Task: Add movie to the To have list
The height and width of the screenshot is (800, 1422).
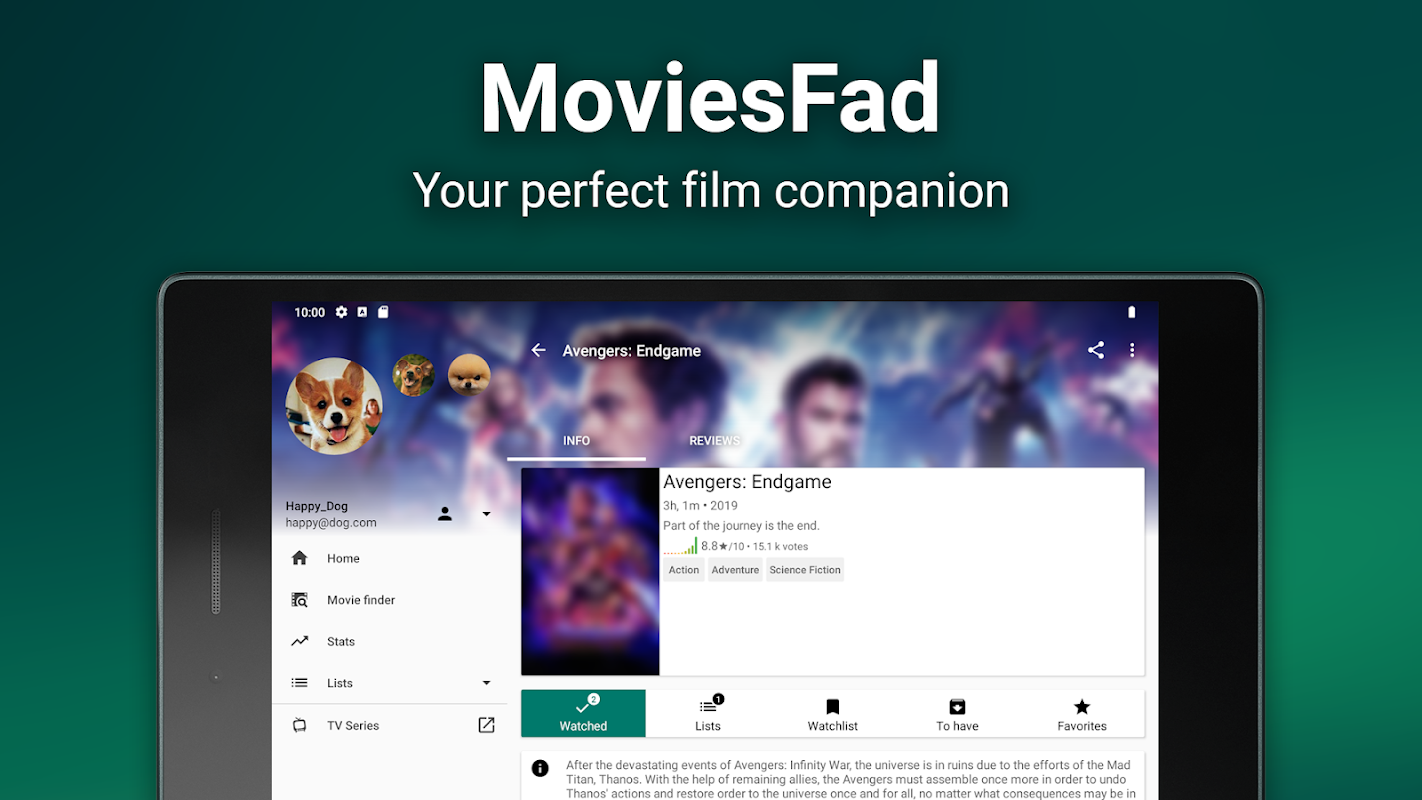Action: pos(957,714)
